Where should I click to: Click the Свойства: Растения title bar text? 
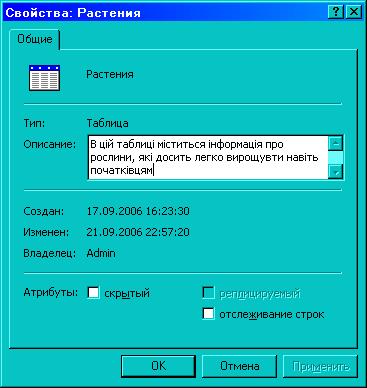pos(73,13)
